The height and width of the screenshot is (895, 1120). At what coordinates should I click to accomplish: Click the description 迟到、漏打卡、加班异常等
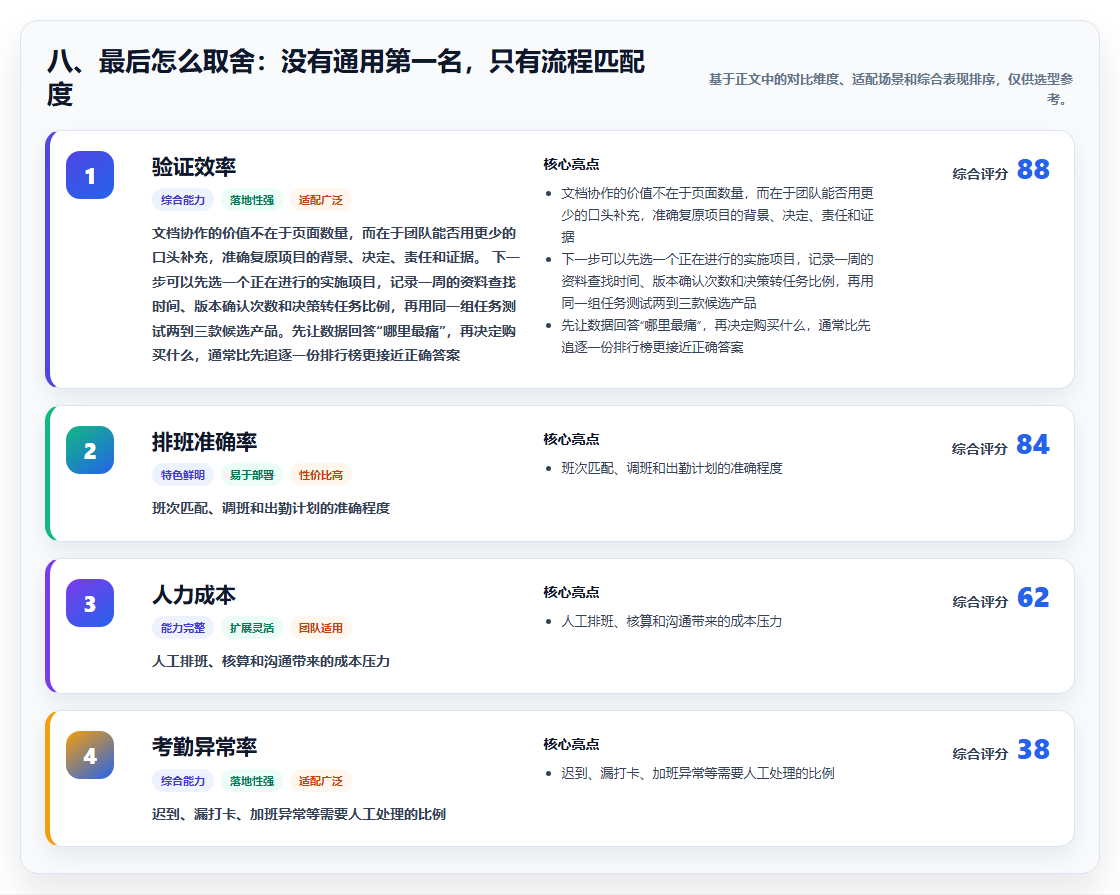pos(299,814)
